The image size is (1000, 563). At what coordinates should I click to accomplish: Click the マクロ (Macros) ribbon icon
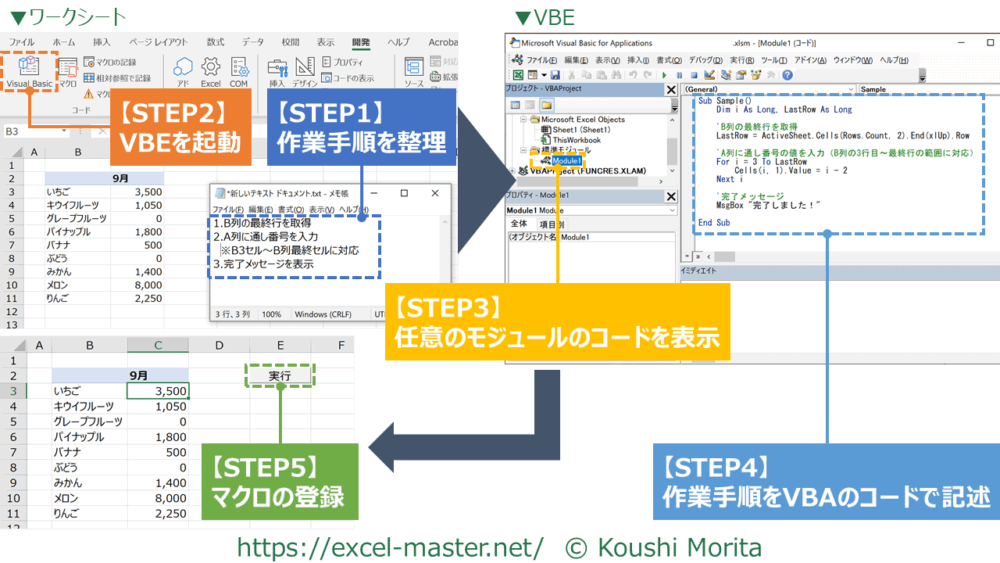pos(67,72)
